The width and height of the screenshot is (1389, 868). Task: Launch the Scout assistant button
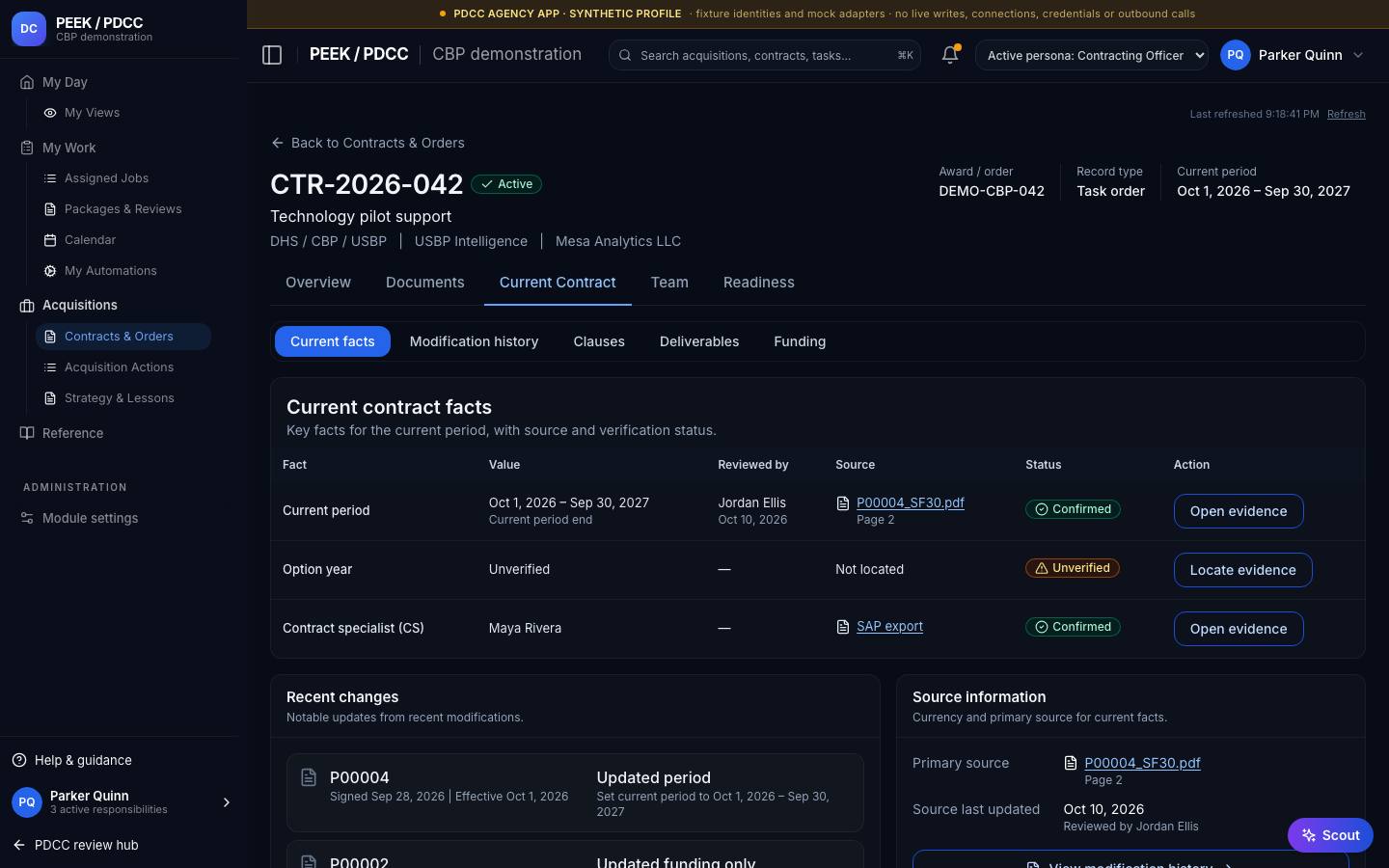[1330, 835]
